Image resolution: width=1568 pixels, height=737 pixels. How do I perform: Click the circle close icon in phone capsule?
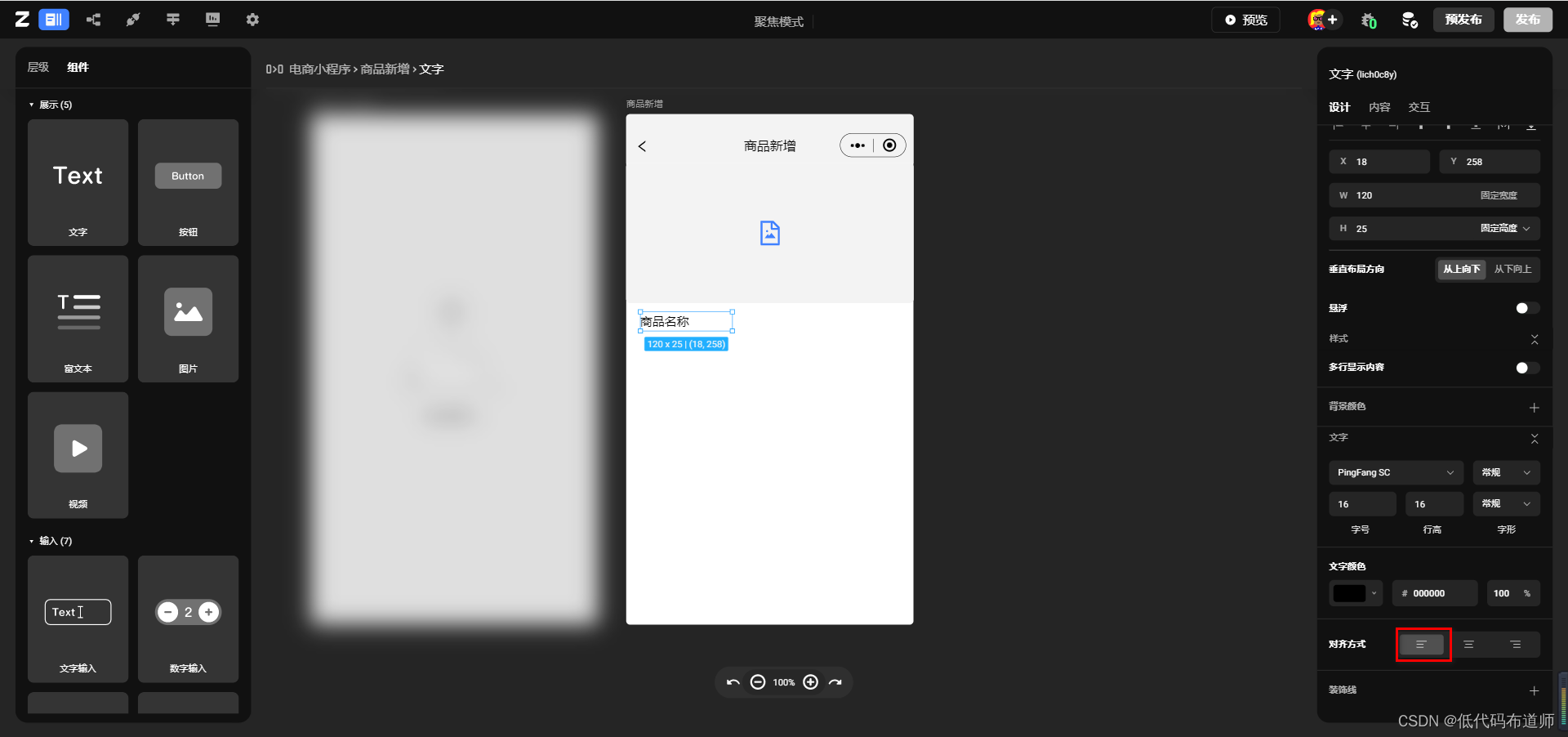[x=889, y=145]
